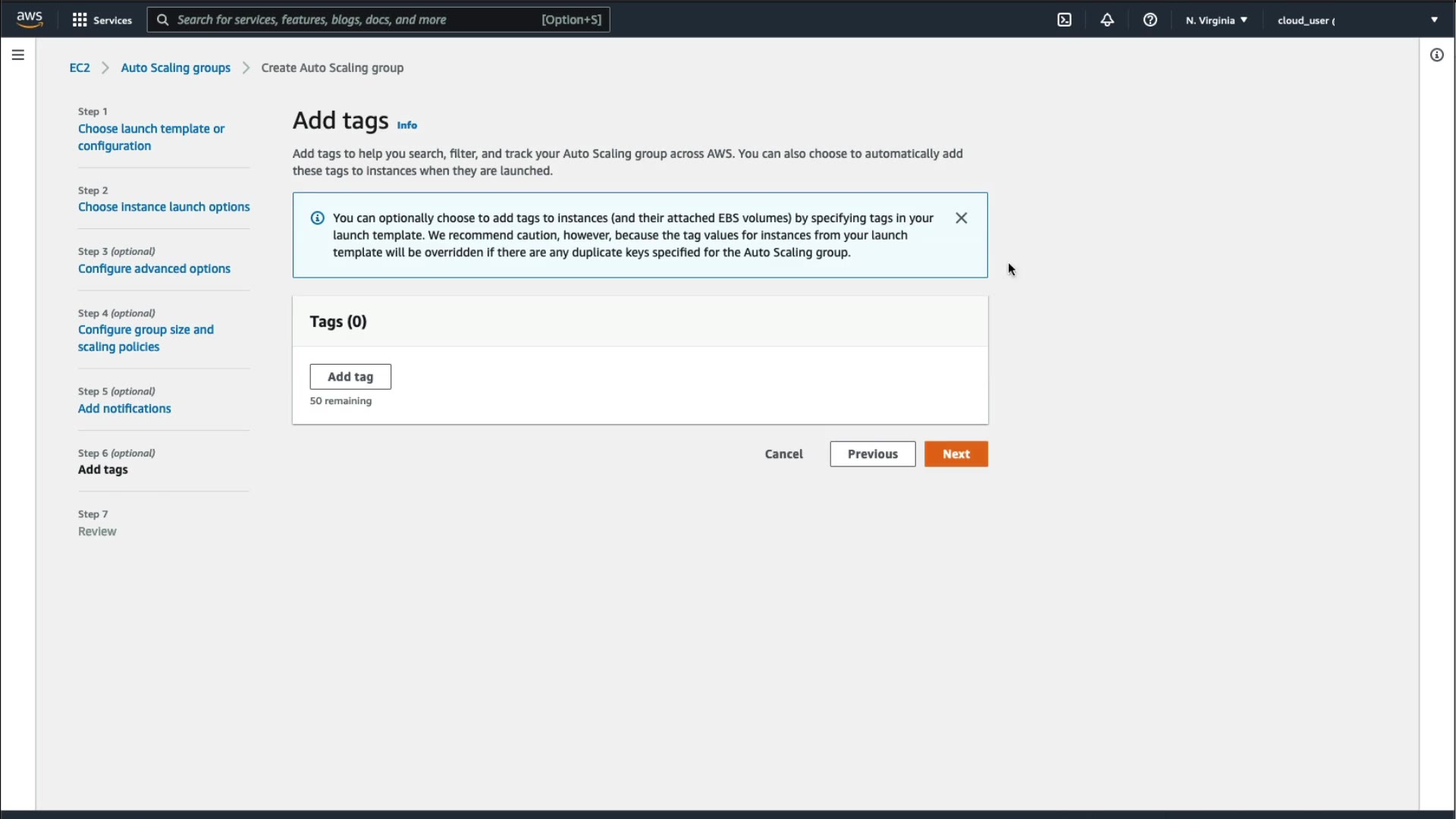Image resolution: width=1456 pixels, height=819 pixels.
Task: Open the help question mark icon
Action: (1150, 20)
